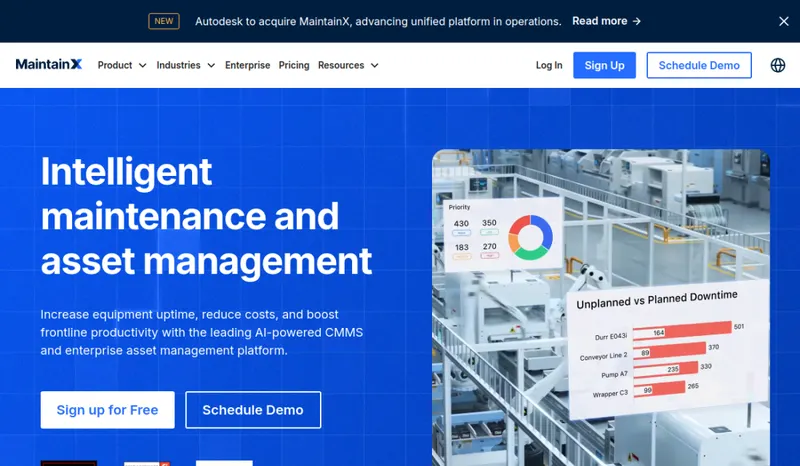Open the Resources menu label
Image resolution: width=800 pixels, height=466 pixels.
pyautogui.click(x=341, y=65)
